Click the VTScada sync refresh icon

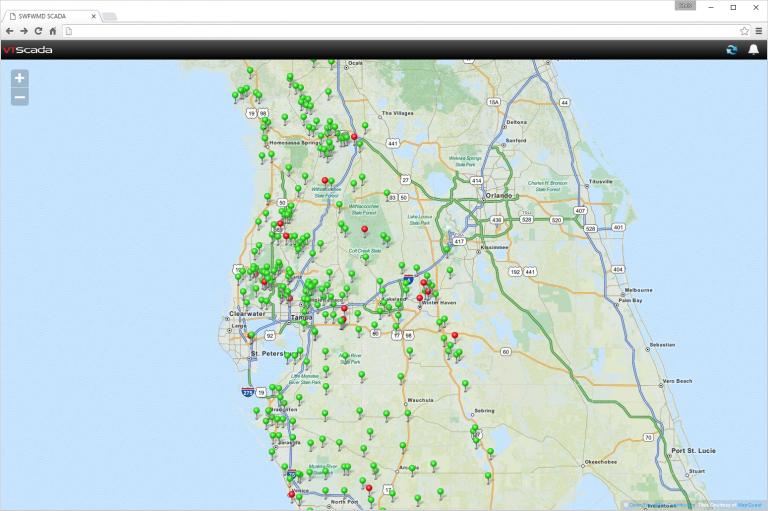coord(731,50)
